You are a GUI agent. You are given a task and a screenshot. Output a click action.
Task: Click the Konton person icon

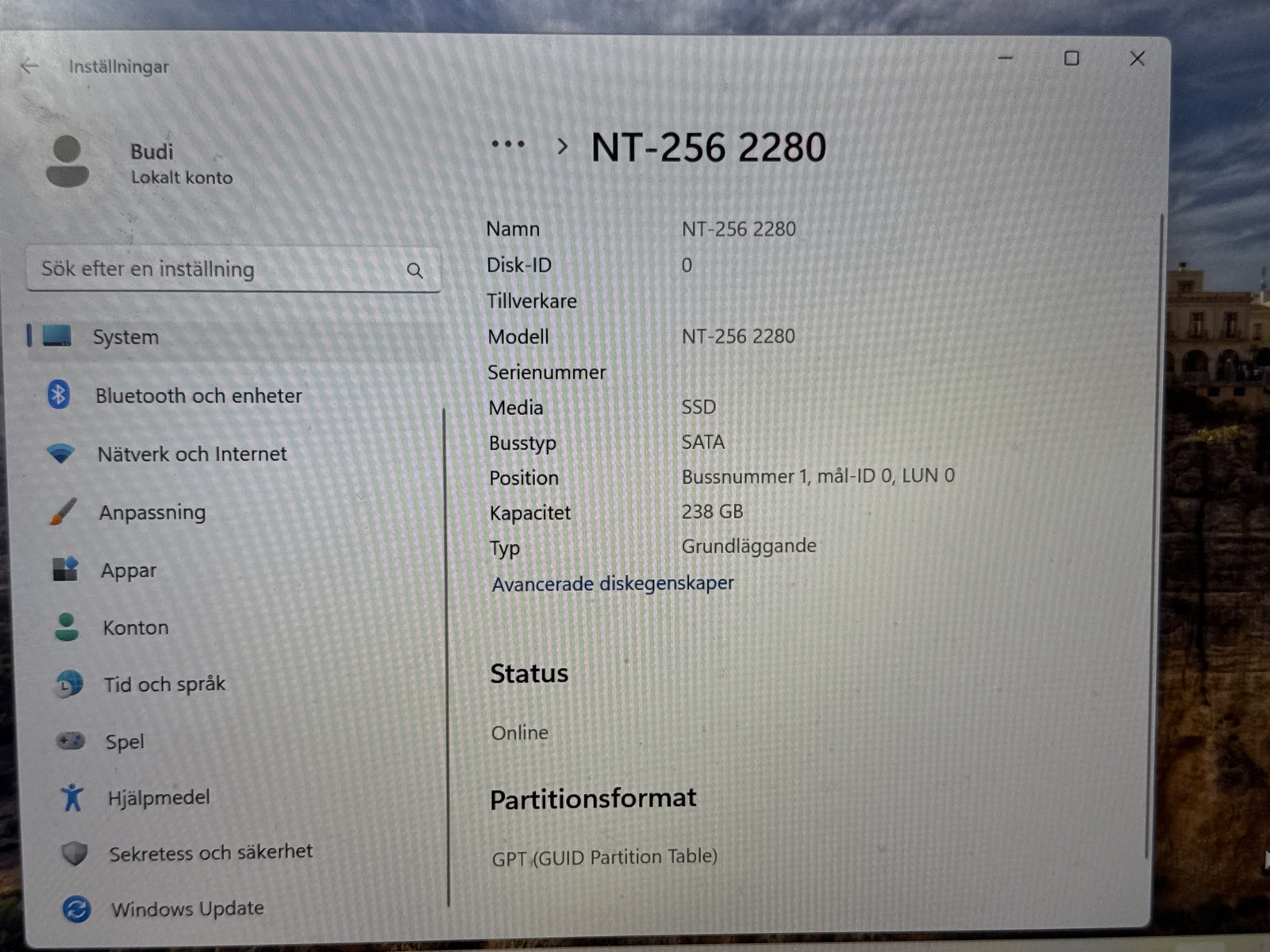tap(67, 627)
